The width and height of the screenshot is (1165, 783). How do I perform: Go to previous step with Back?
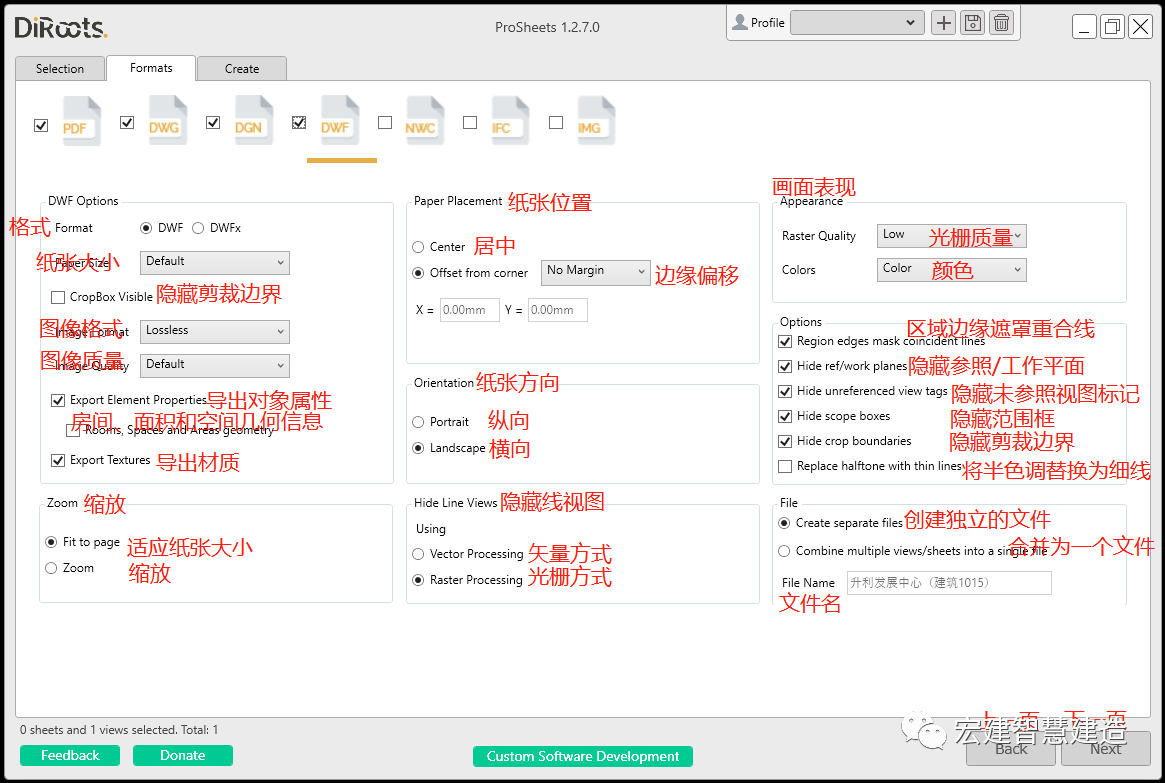tap(1010, 749)
